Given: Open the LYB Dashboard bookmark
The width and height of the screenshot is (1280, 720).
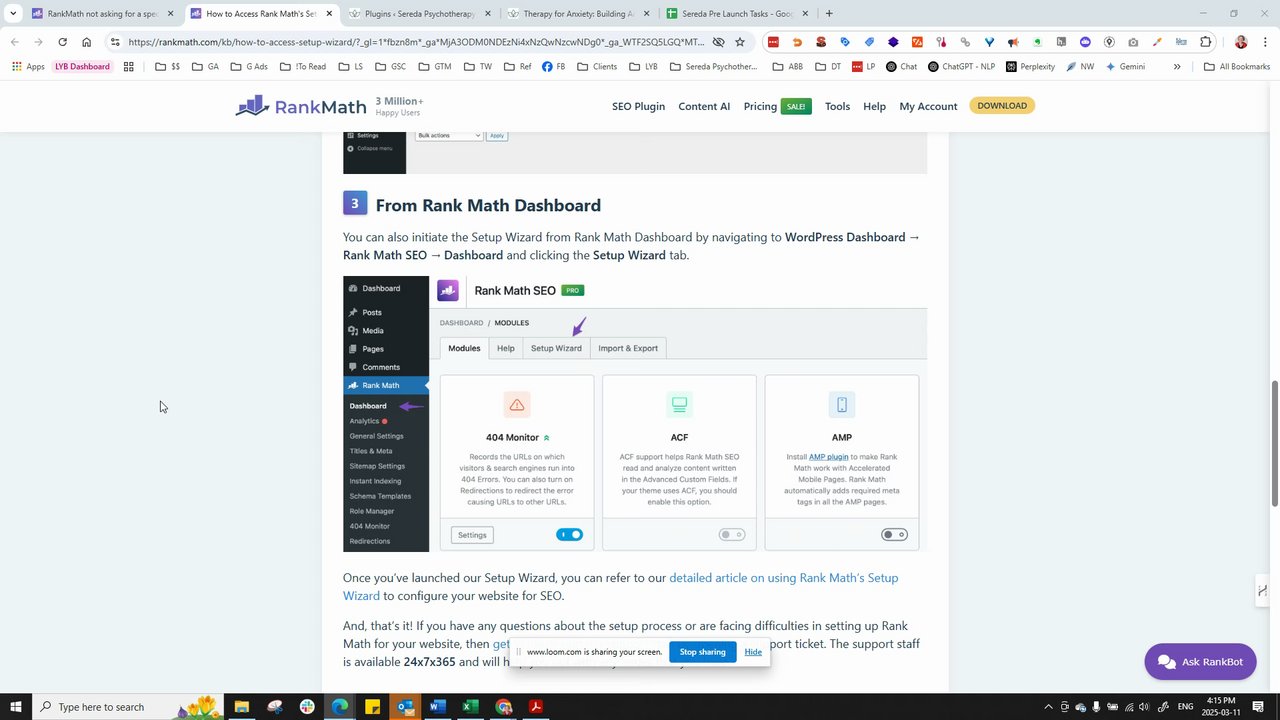Looking at the screenshot, I should coord(82,67).
